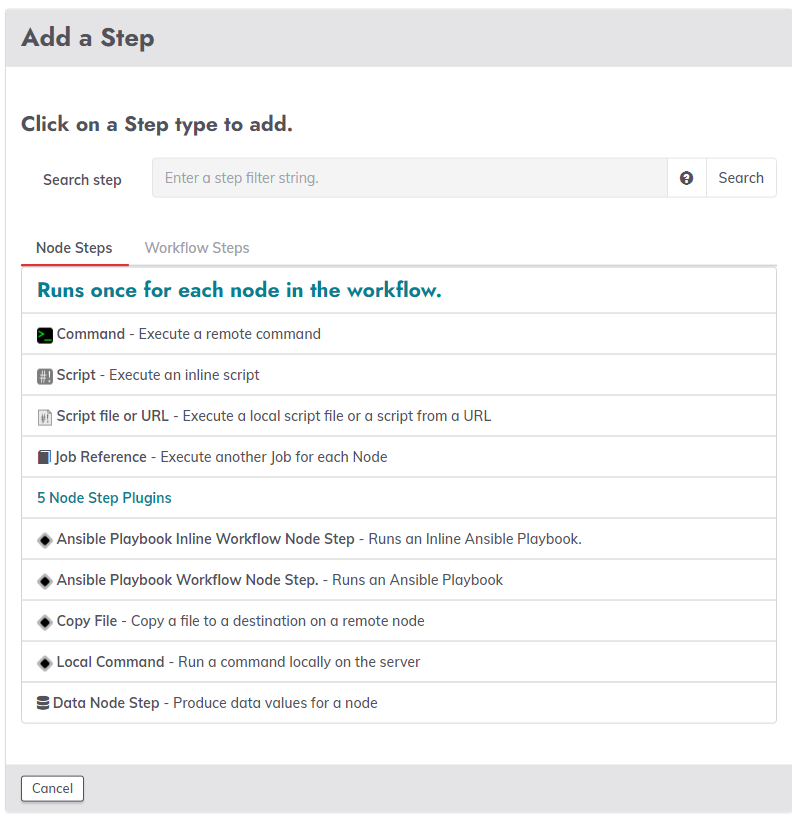Click the Data Node Step database icon
Viewport: 792px width, 820px height.
pos(43,703)
